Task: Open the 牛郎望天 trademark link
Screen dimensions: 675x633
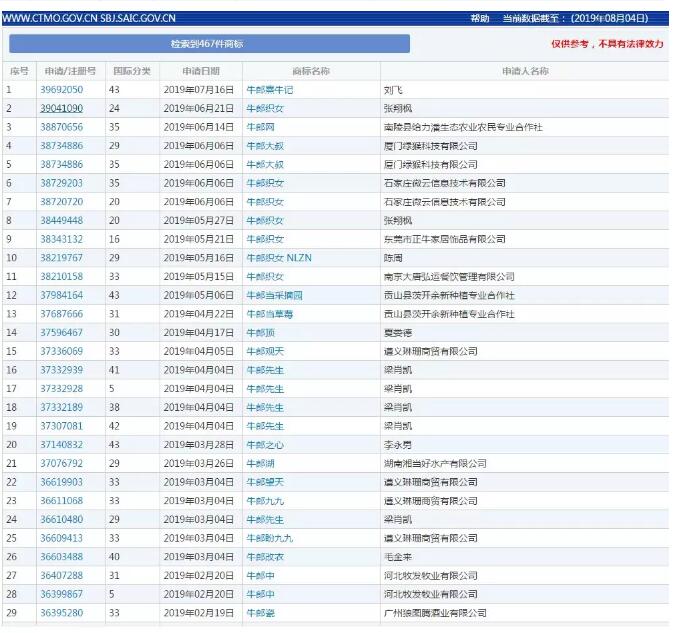Action: click(x=265, y=482)
